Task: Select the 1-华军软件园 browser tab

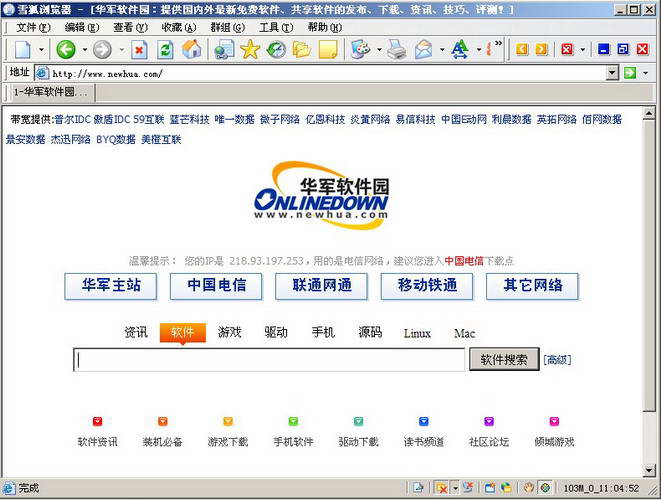Action: click(50, 92)
